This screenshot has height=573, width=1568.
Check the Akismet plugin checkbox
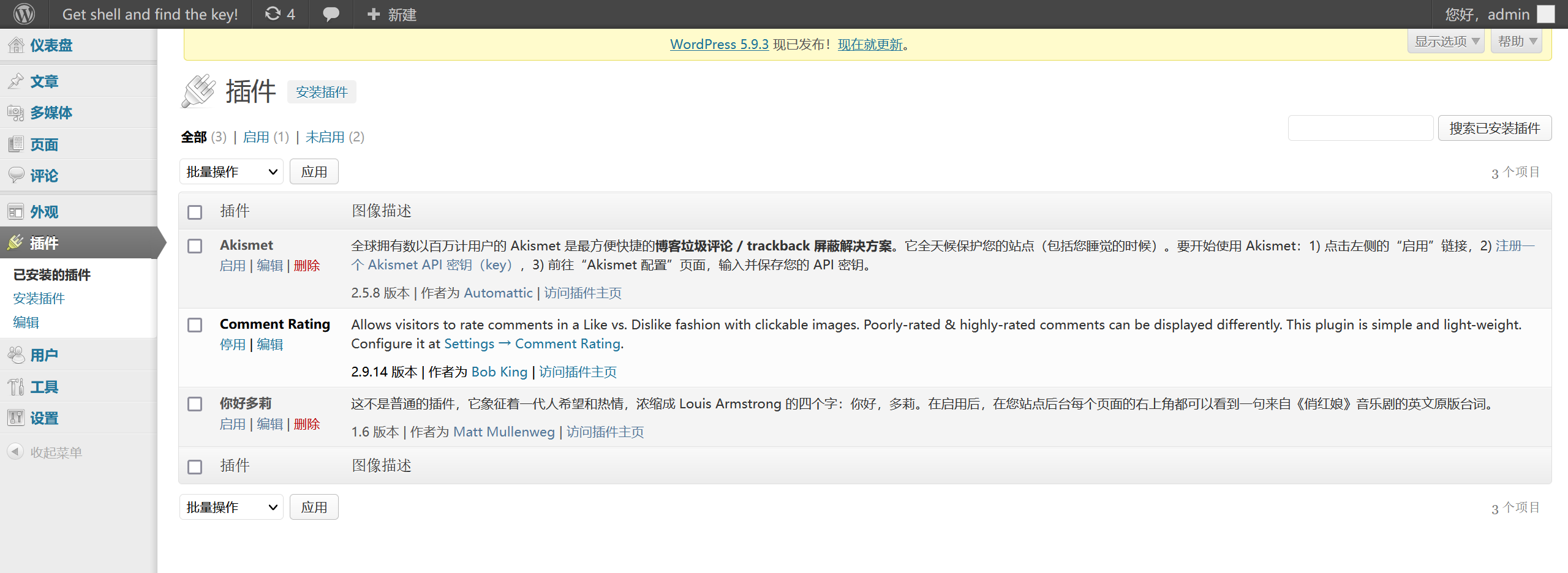(x=195, y=246)
